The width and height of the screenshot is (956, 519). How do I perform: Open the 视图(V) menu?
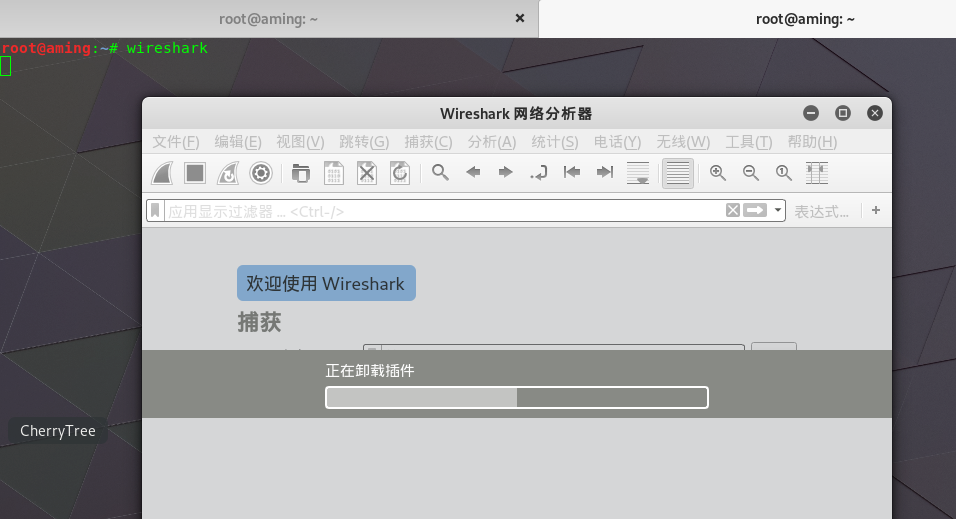(300, 142)
